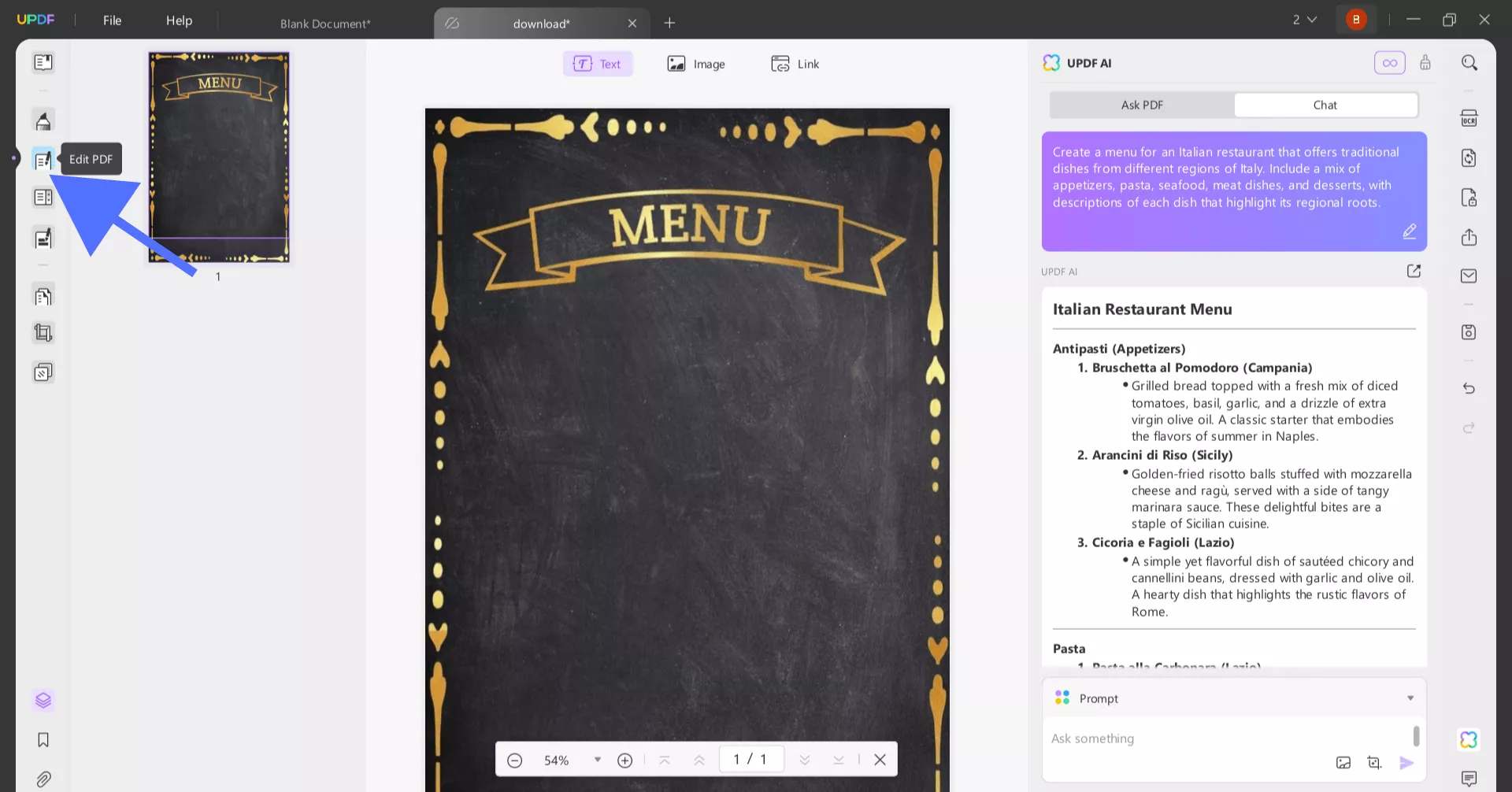Click the search magnifier icon
Viewport: 1512px width, 792px height.
pyautogui.click(x=1469, y=63)
